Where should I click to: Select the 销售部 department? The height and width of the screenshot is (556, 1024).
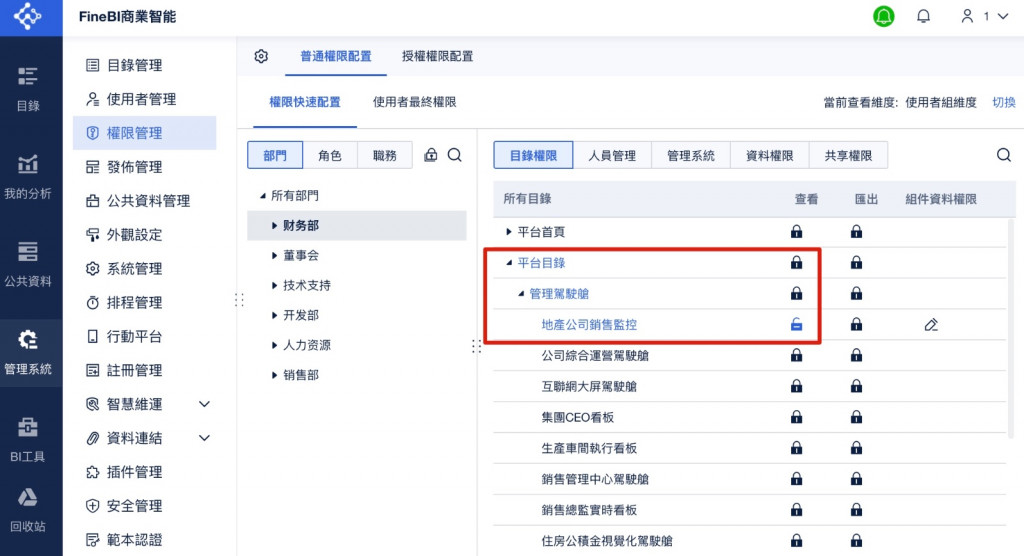[x=300, y=375]
